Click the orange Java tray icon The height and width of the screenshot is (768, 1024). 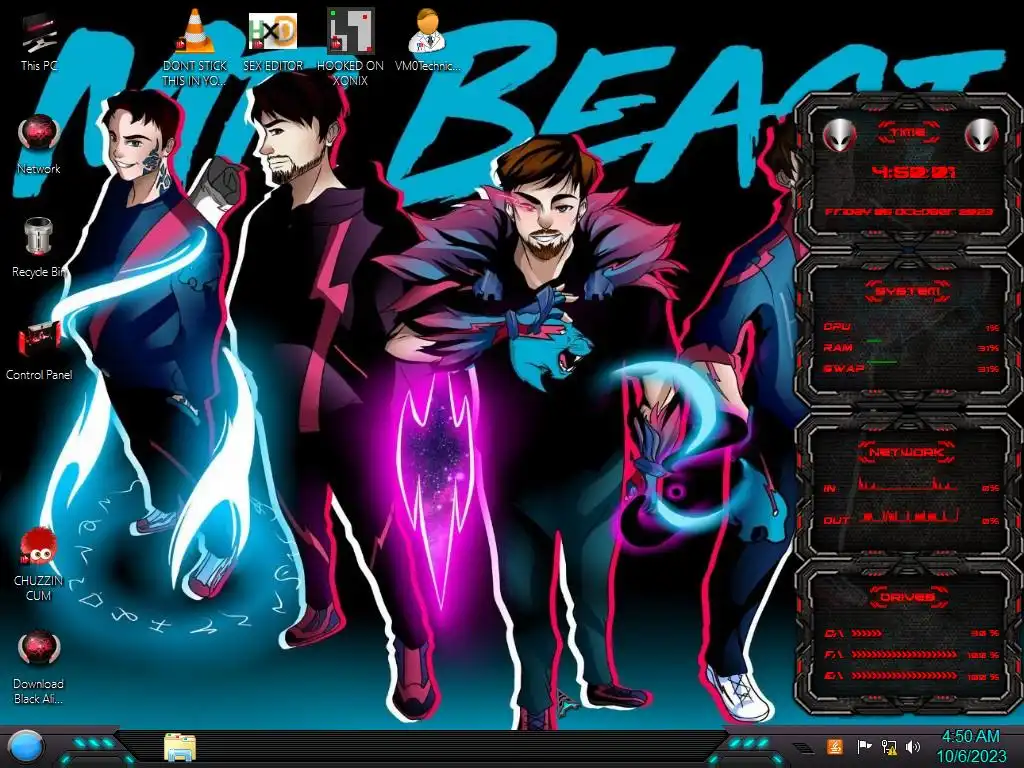[x=835, y=746]
